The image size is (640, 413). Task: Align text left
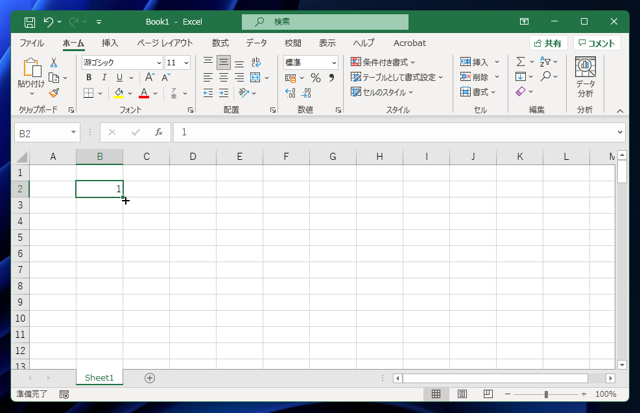pos(208,78)
